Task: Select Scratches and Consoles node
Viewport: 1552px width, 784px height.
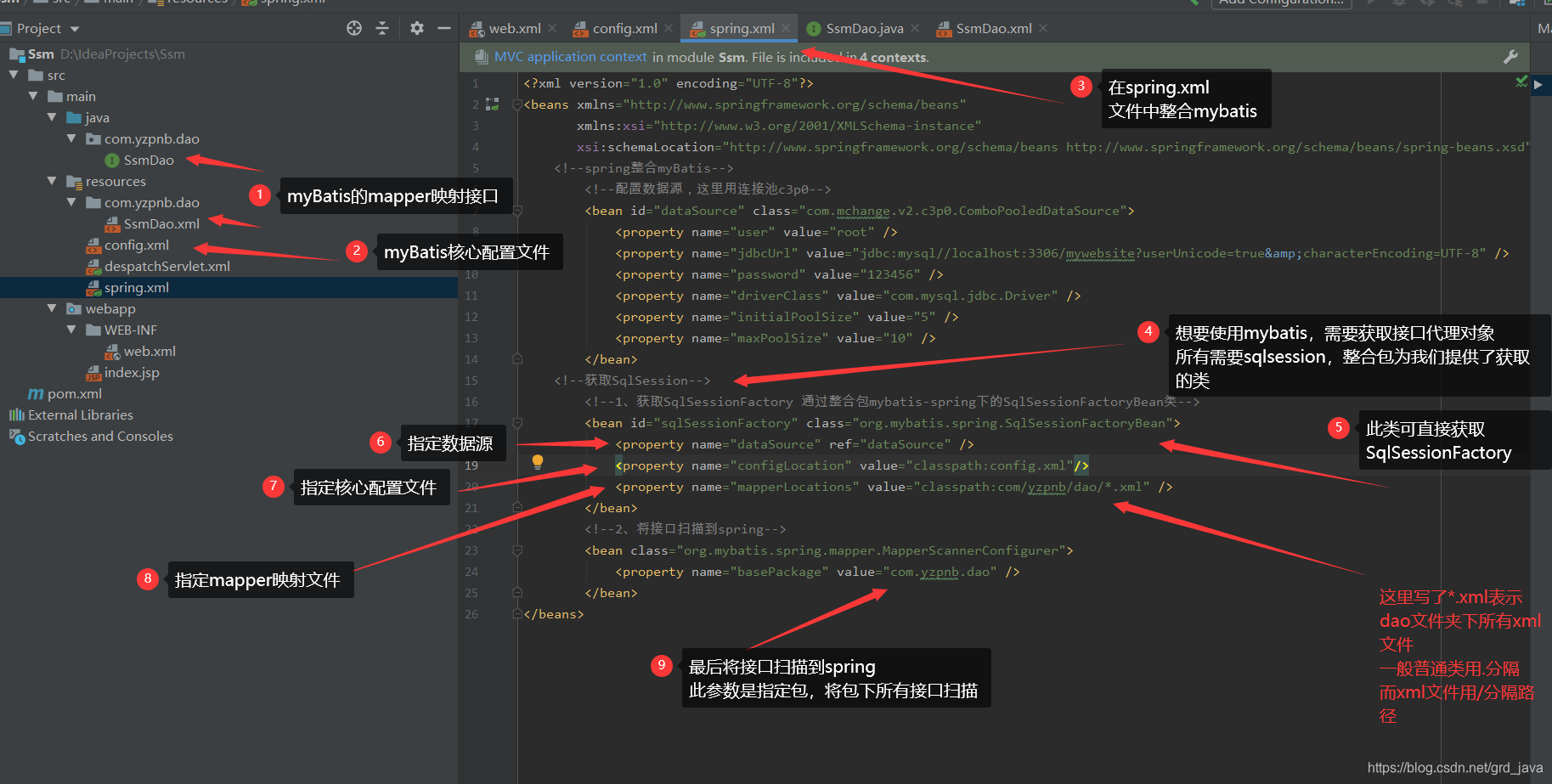Action: (x=100, y=436)
